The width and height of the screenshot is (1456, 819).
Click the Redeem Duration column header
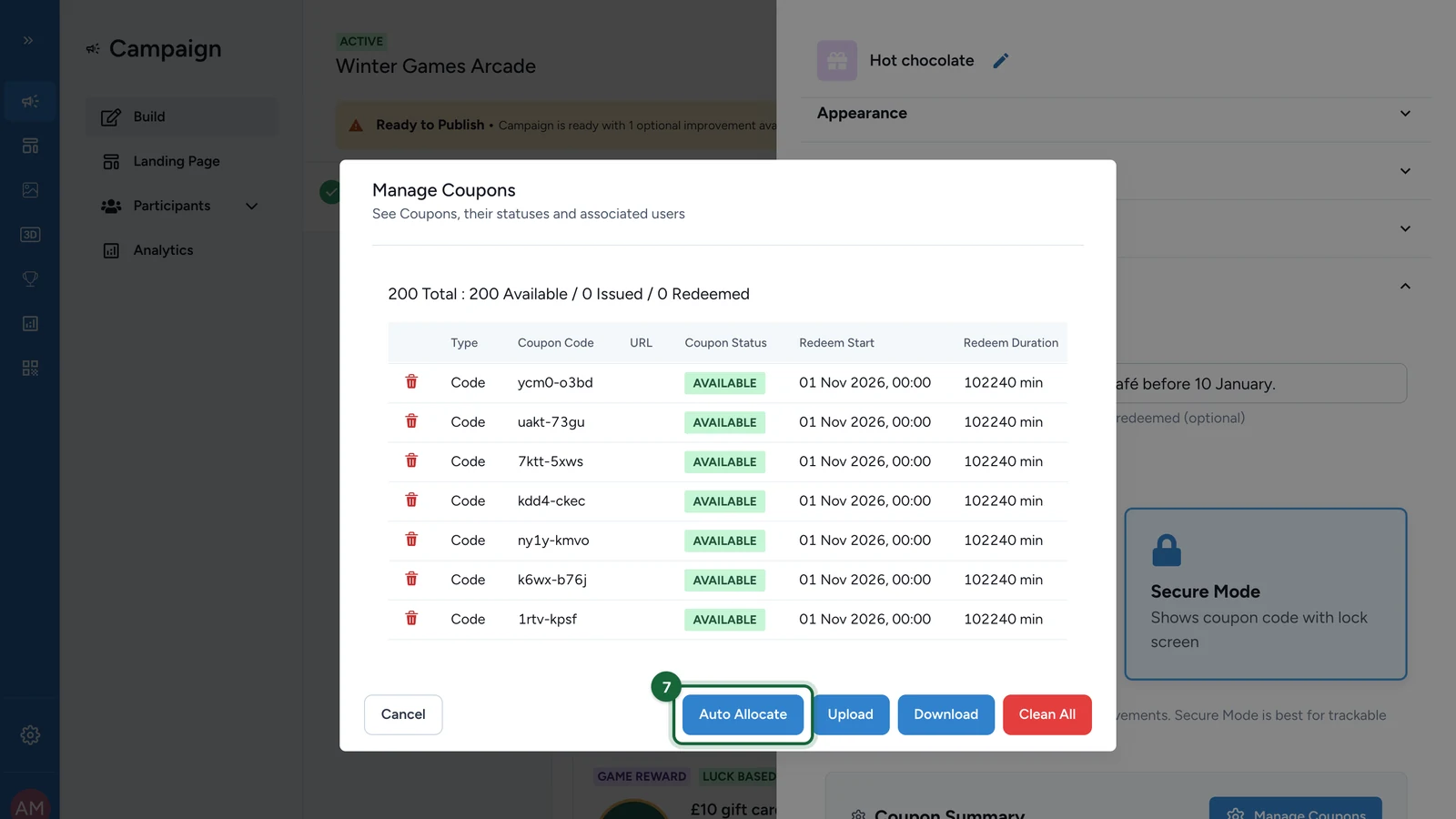(x=1011, y=343)
